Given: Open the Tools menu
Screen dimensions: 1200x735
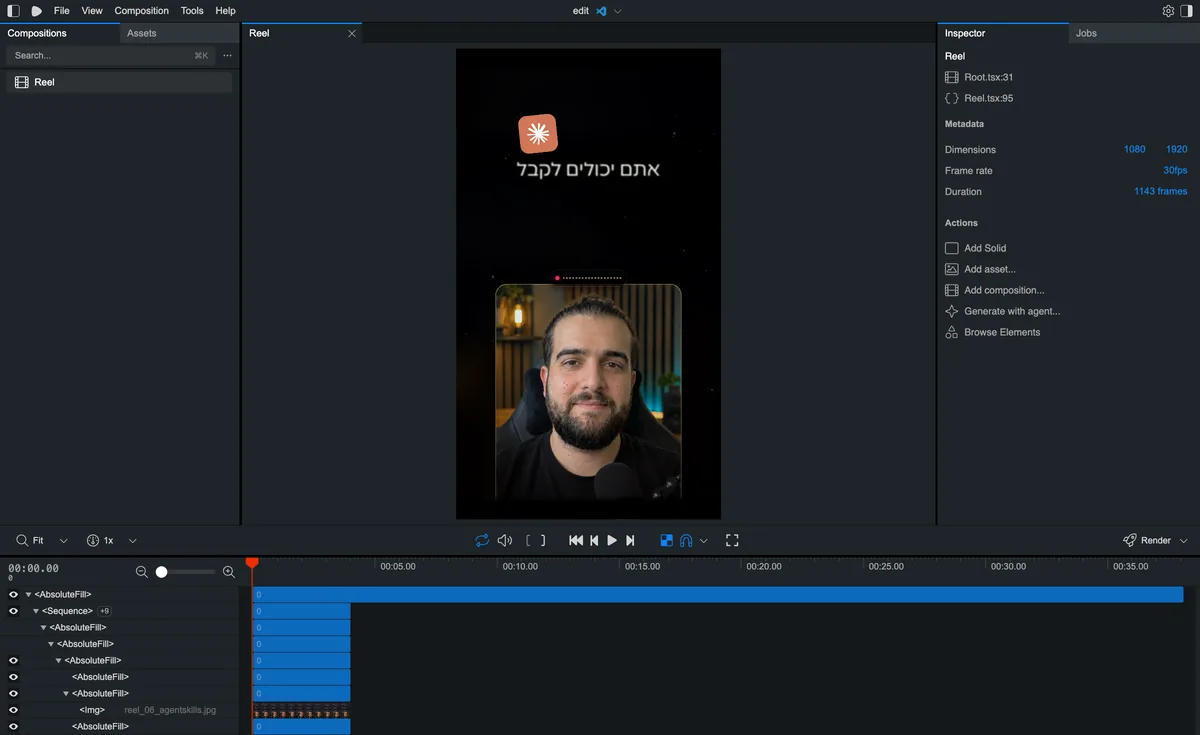Looking at the screenshot, I should click(x=192, y=11).
